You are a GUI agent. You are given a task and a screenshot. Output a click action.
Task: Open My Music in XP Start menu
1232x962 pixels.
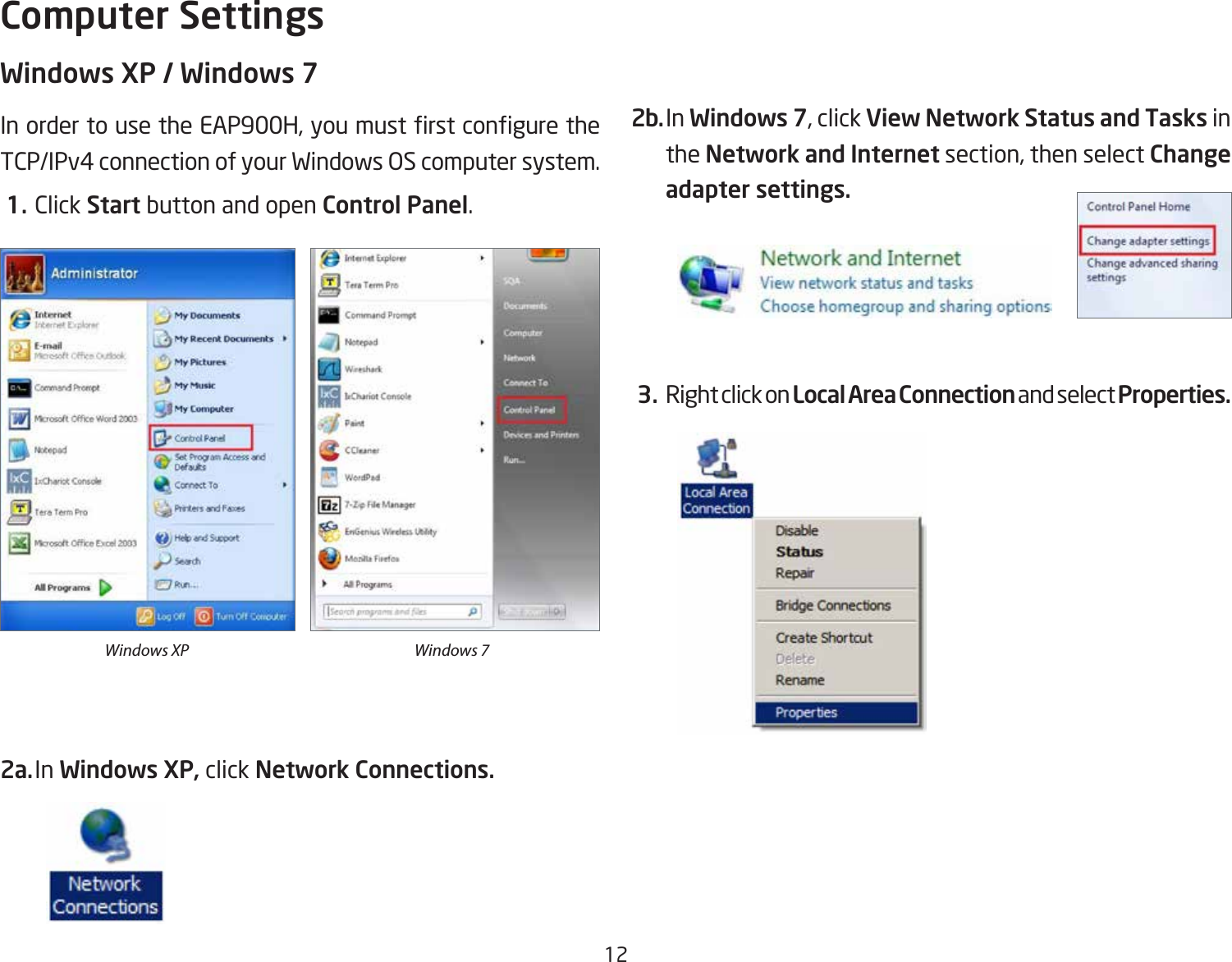click(185, 385)
